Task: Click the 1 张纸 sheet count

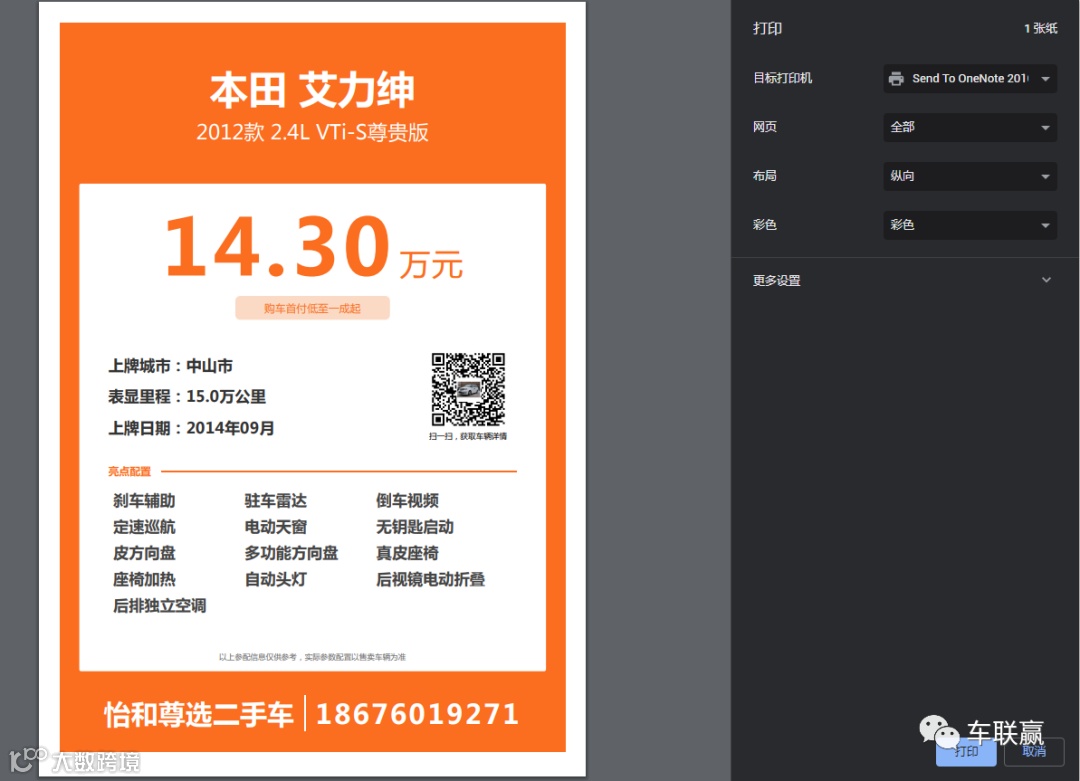Action: (1040, 28)
